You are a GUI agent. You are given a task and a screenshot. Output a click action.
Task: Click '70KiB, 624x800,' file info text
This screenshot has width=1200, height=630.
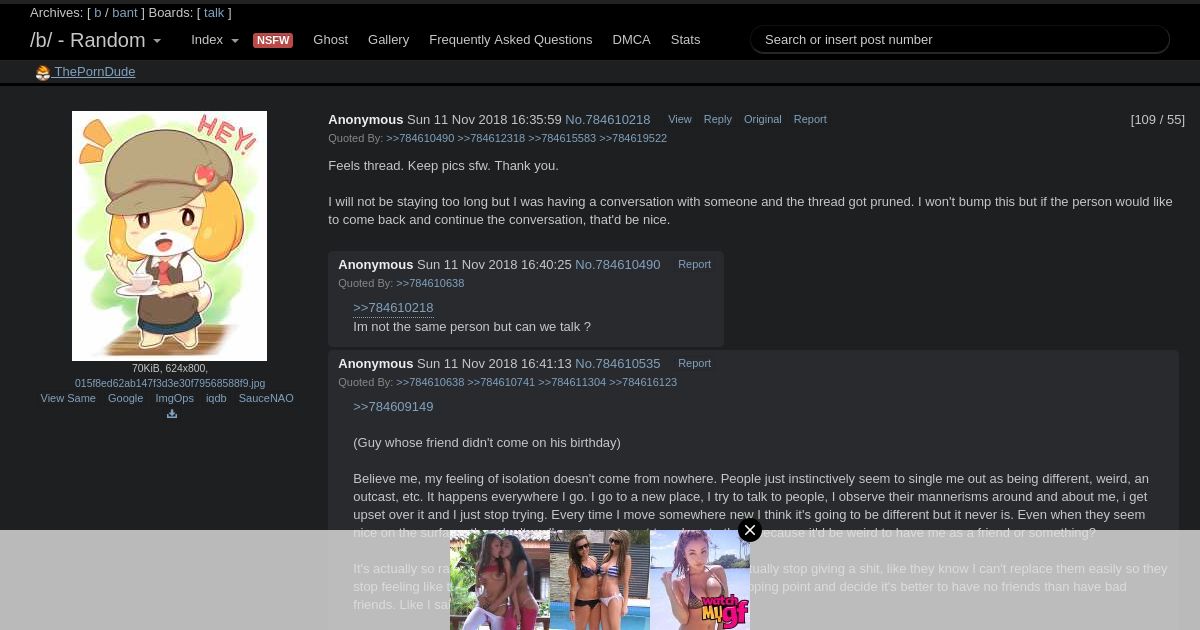tap(170, 369)
